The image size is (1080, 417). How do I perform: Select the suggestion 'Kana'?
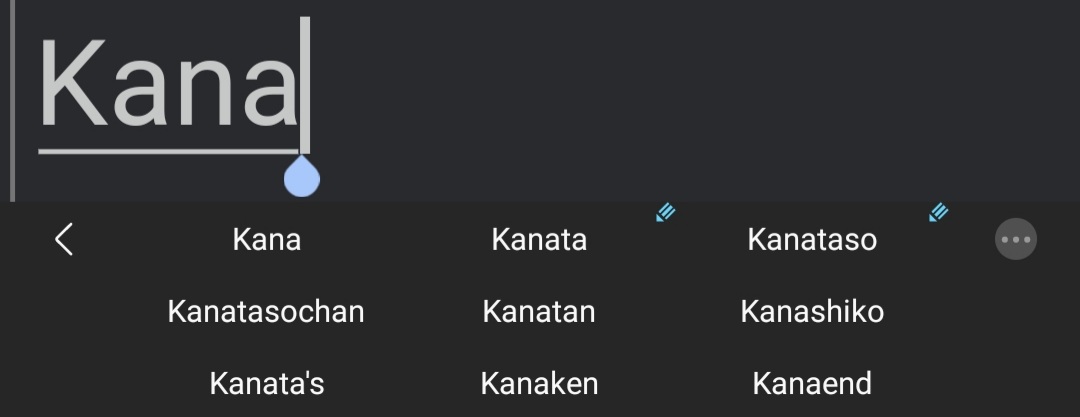[266, 240]
